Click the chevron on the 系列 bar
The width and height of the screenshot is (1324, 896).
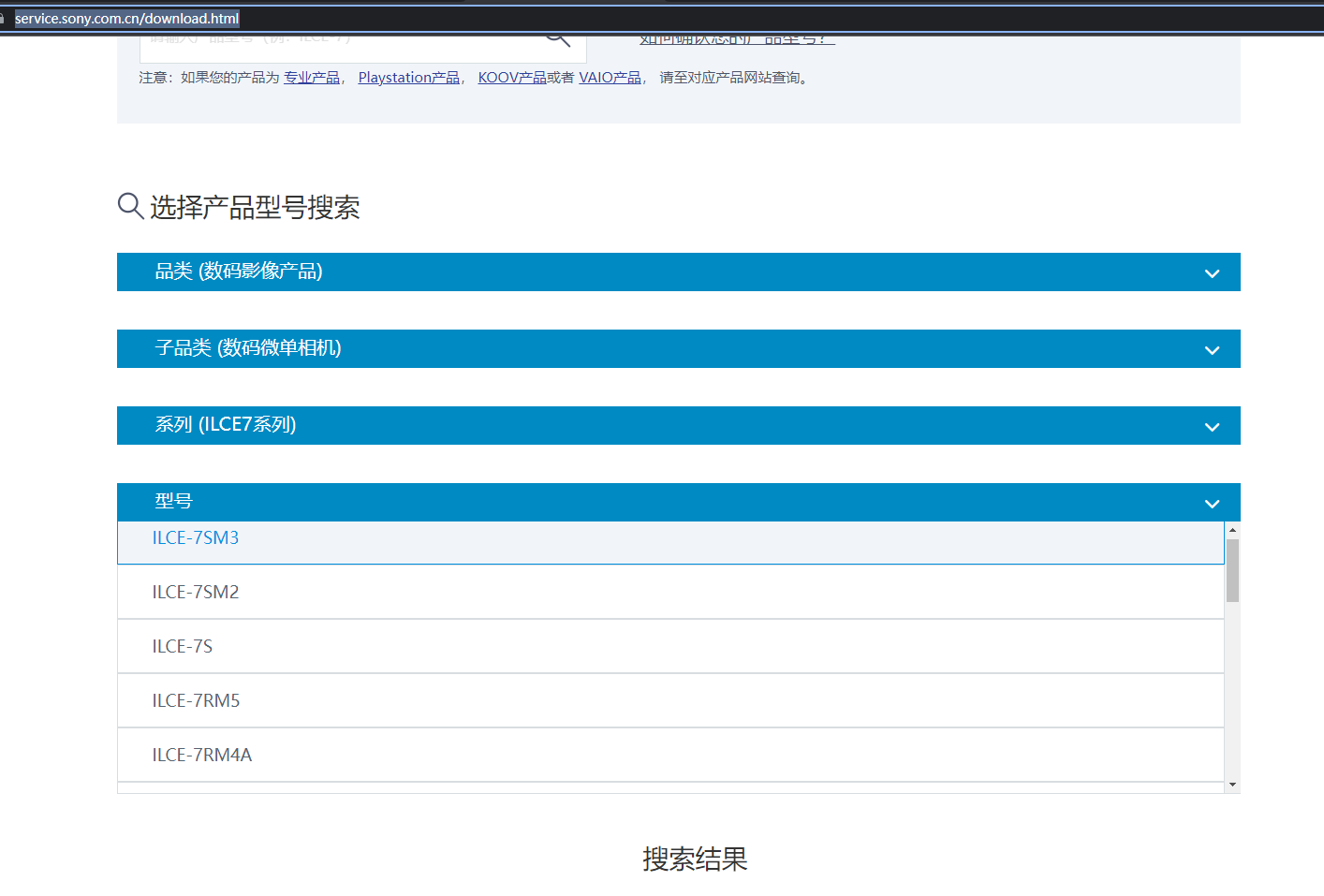[1212, 427]
